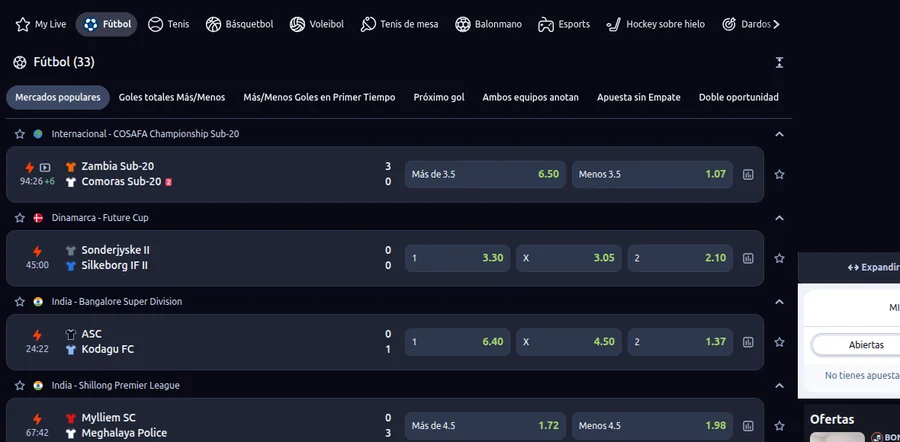Click the live stream icon for Zambia Sub-20
Image resolution: width=900 pixels, height=442 pixels.
[45, 168]
